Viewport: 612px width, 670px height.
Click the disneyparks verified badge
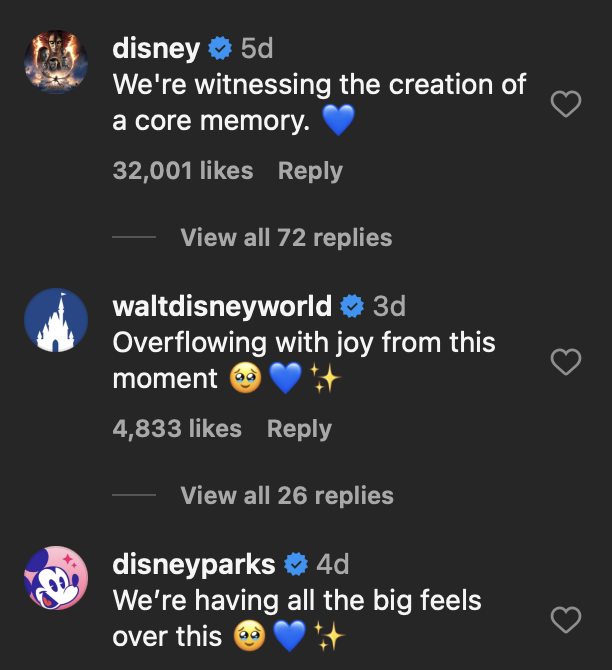coord(296,564)
